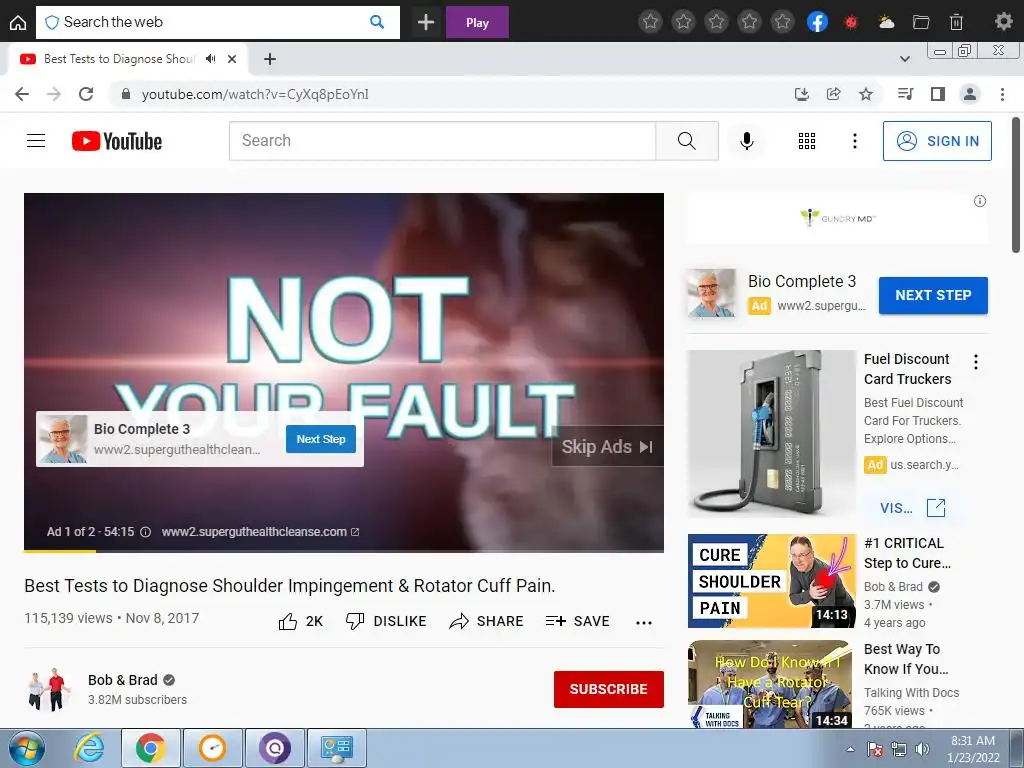
Task: Open the Bob & Brad channel name link
Action: (122, 680)
